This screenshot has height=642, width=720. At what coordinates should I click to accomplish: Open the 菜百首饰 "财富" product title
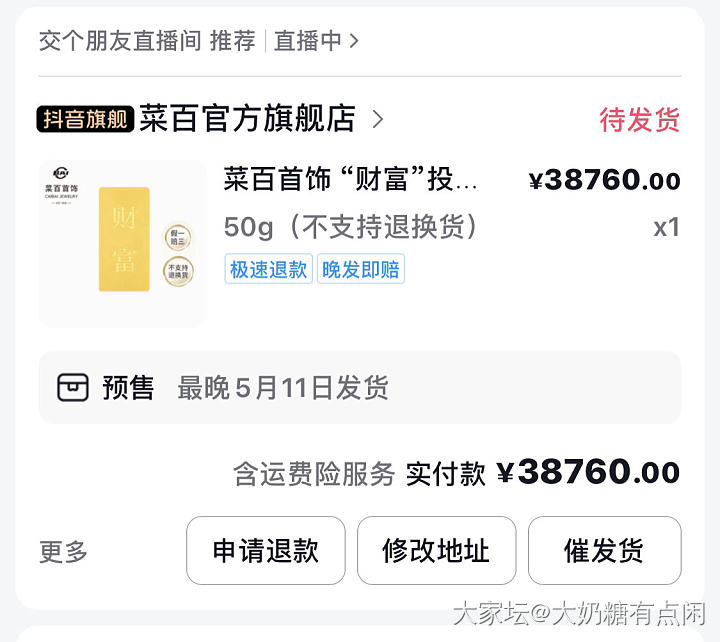click(350, 181)
